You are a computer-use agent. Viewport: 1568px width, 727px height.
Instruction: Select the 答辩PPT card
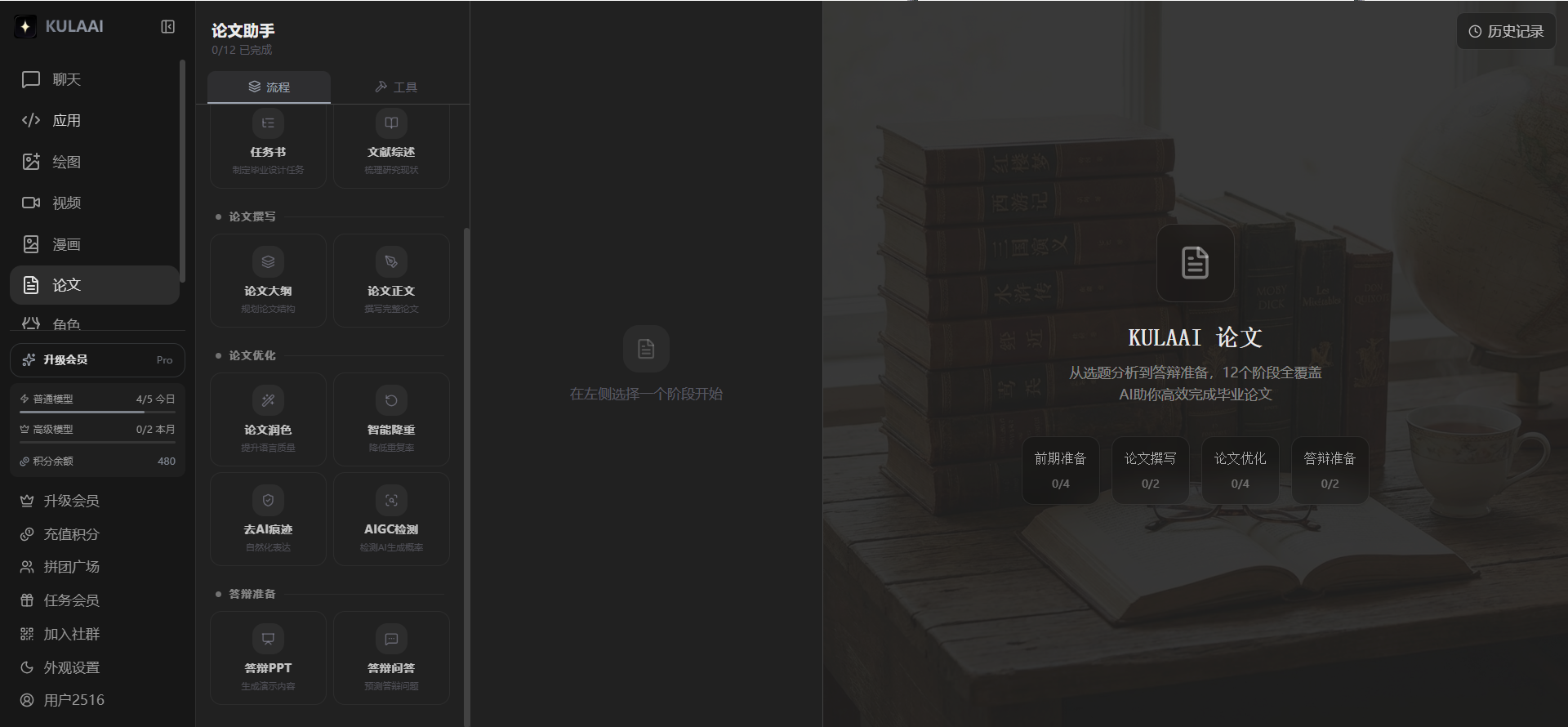(x=268, y=658)
